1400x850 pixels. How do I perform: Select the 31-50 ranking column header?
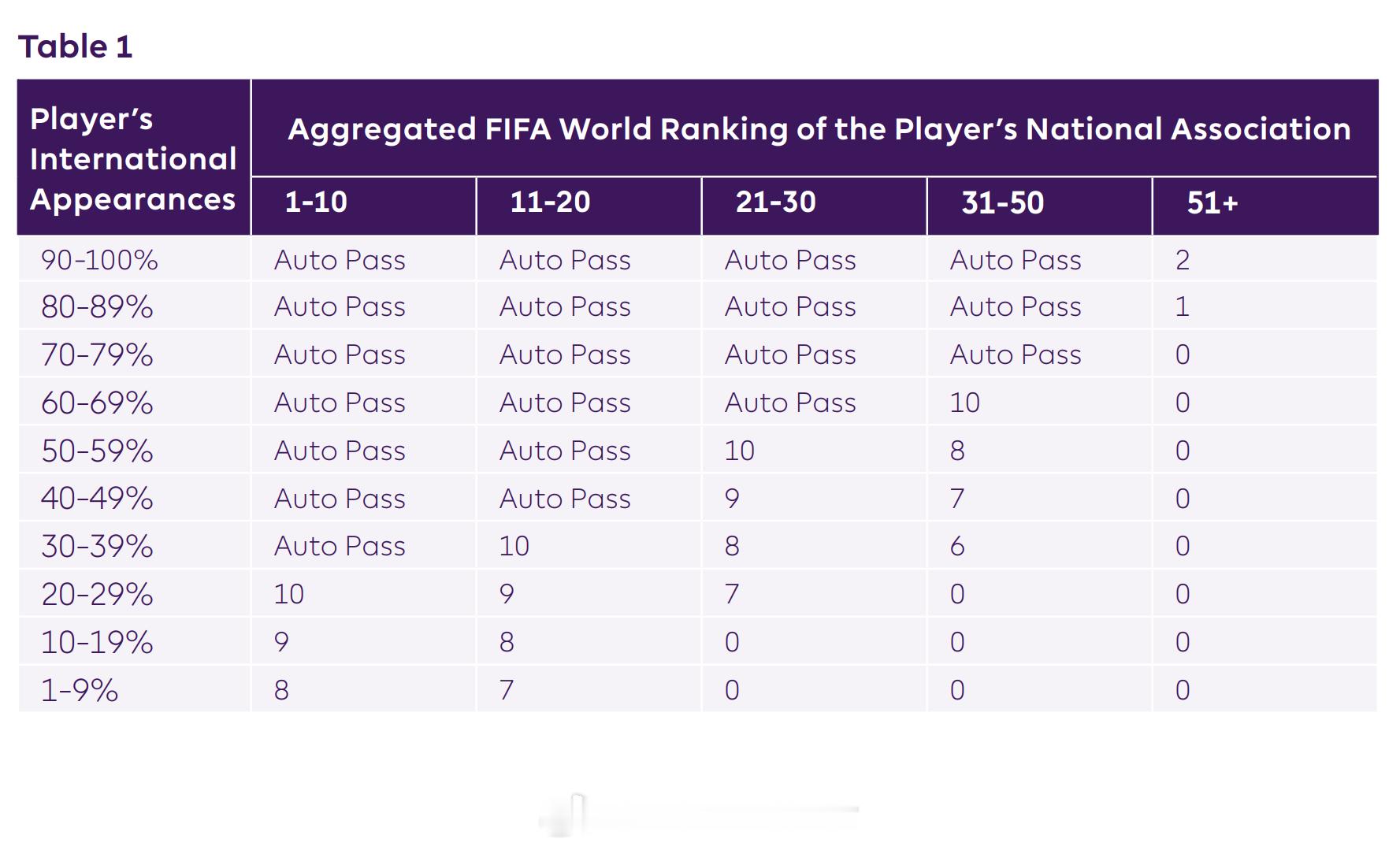(x=1002, y=202)
